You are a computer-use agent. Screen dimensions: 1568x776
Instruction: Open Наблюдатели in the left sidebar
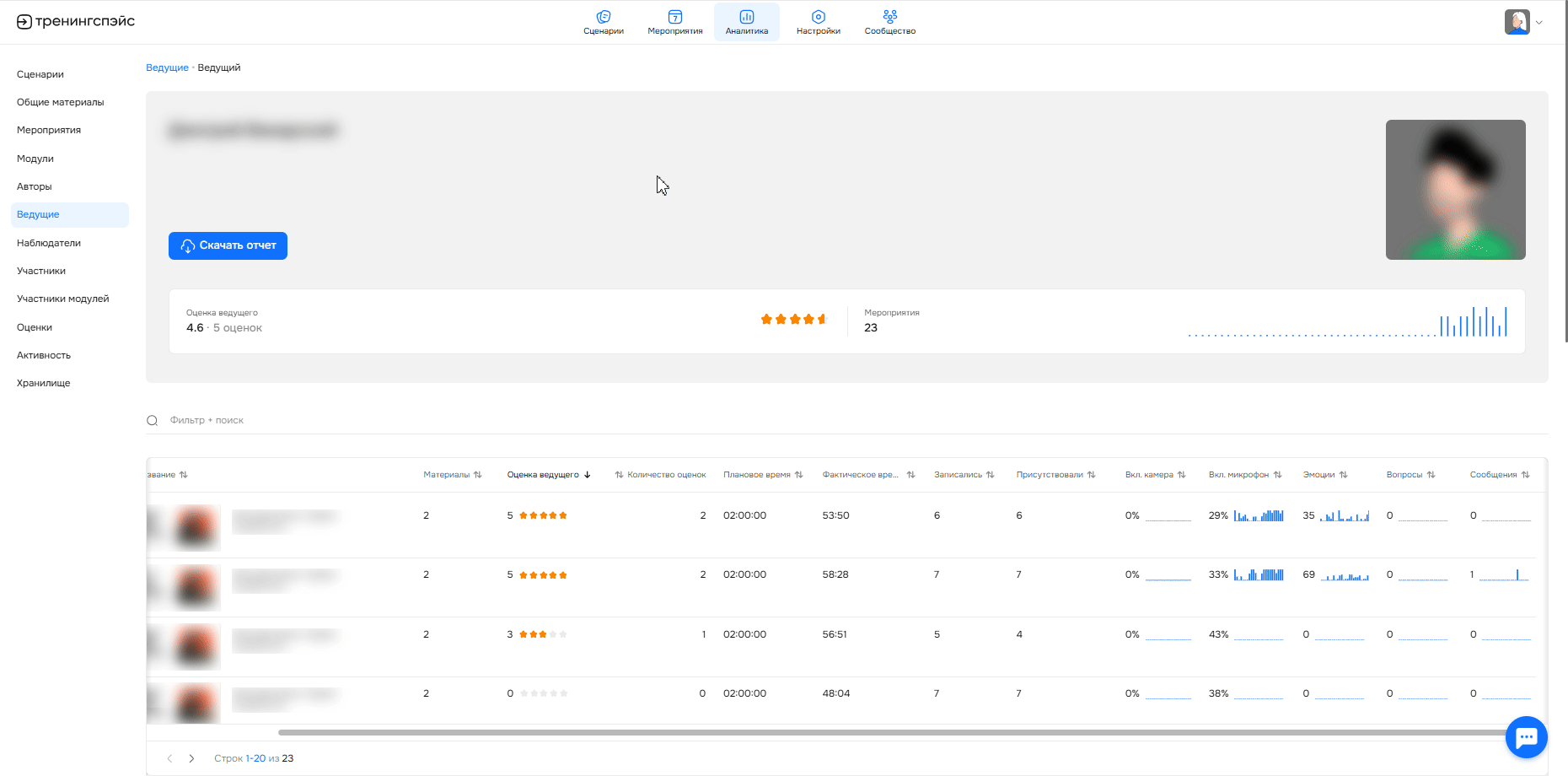[49, 243]
